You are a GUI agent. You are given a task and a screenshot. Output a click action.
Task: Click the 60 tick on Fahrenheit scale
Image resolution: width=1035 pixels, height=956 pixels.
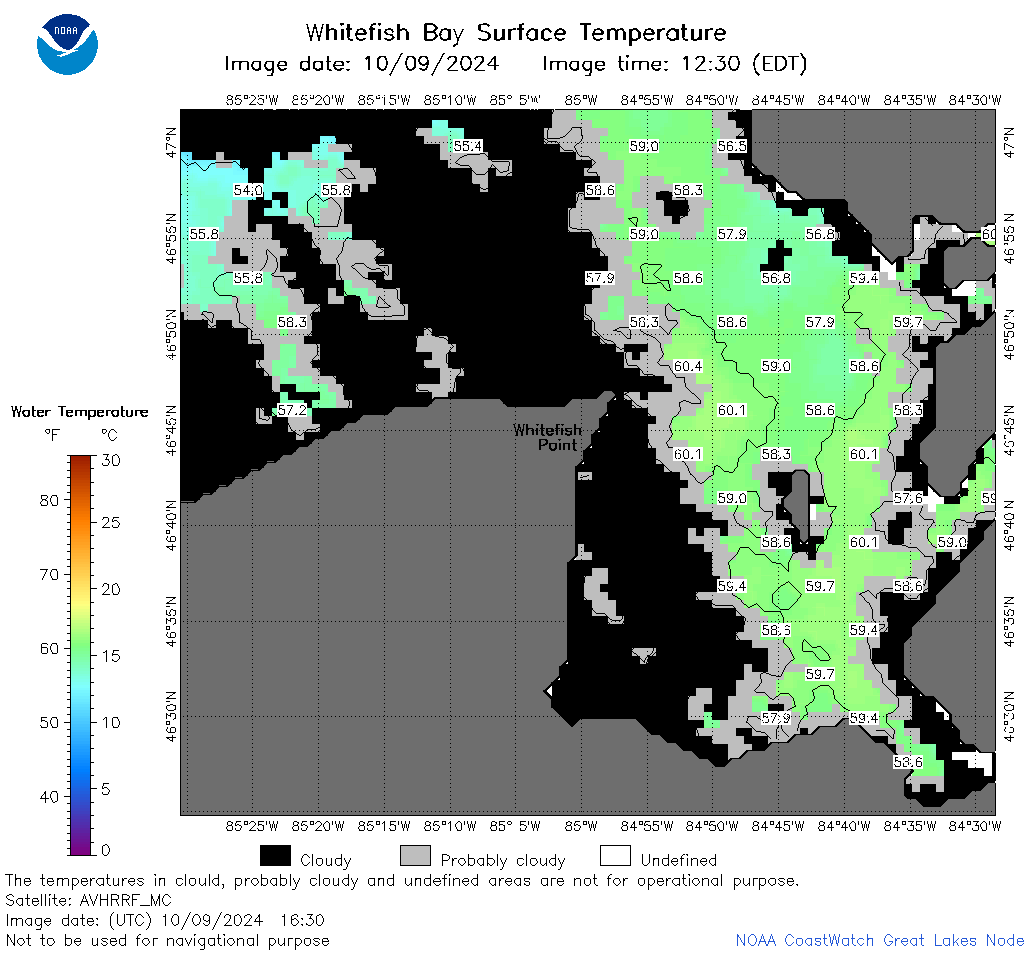pyautogui.click(x=49, y=648)
